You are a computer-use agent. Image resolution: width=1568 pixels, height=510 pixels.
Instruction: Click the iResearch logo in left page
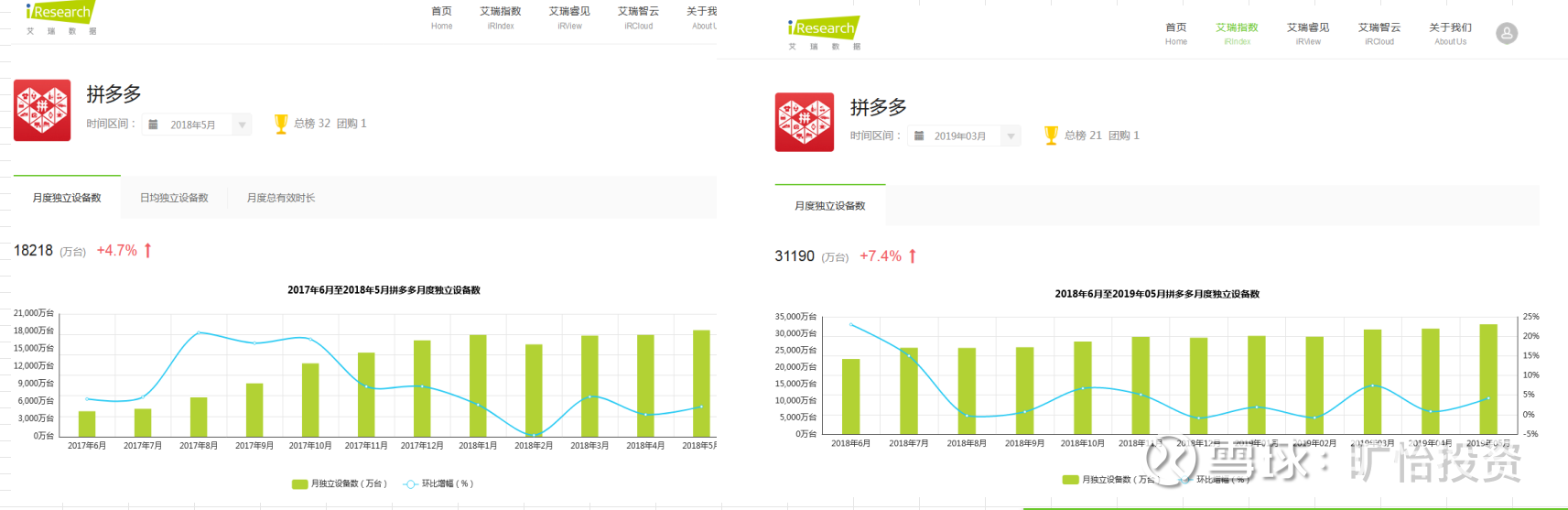(x=61, y=17)
